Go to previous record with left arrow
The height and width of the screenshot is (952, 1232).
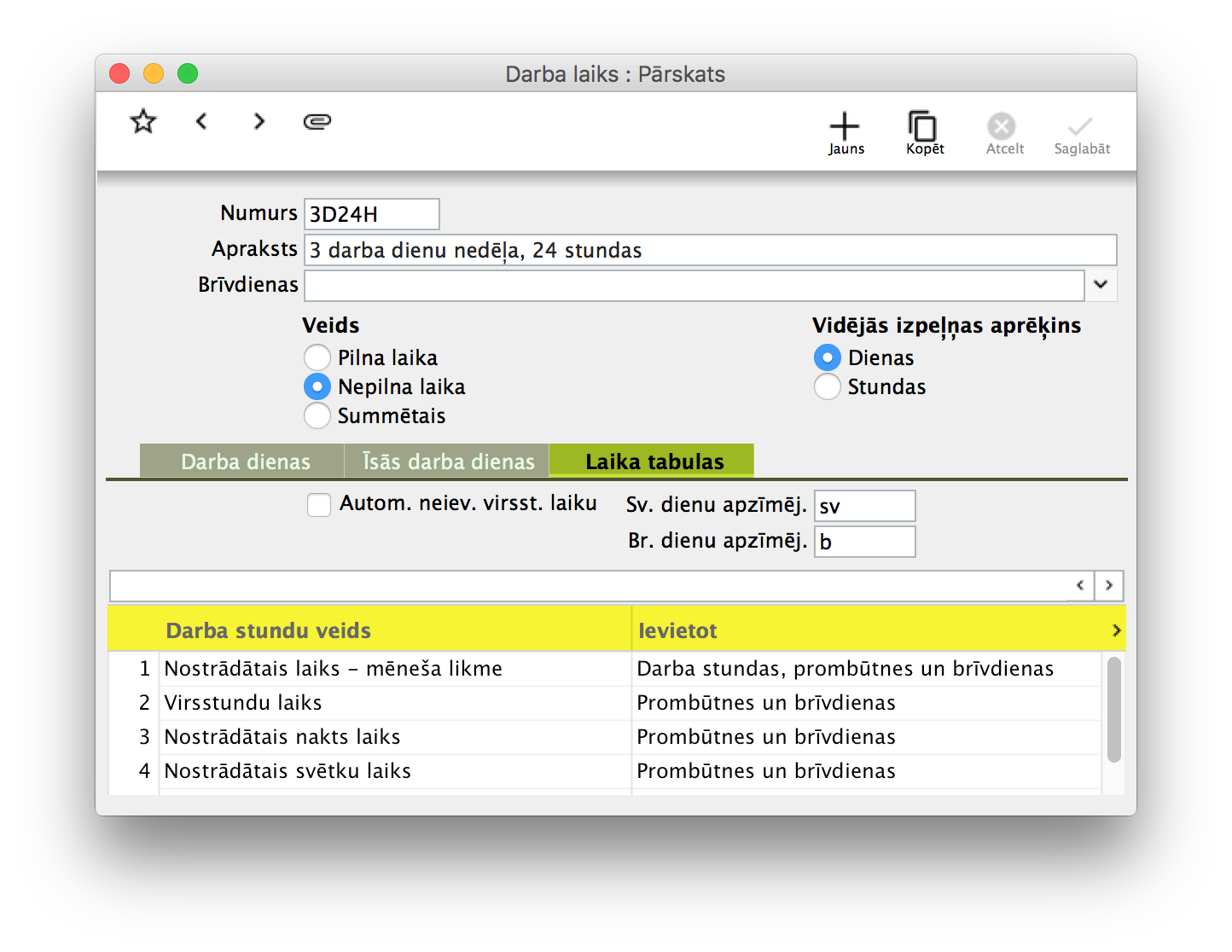(201, 122)
